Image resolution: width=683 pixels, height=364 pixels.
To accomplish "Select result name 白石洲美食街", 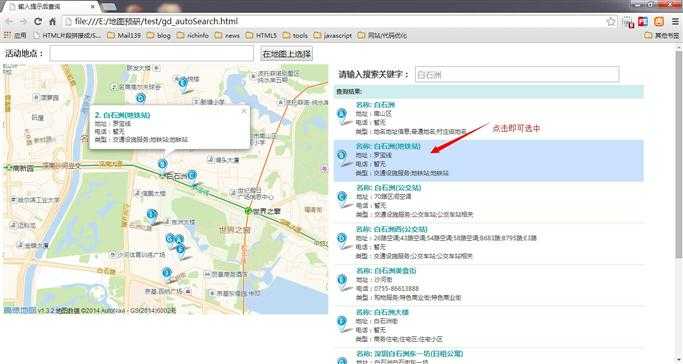I will pyautogui.click(x=396, y=271).
